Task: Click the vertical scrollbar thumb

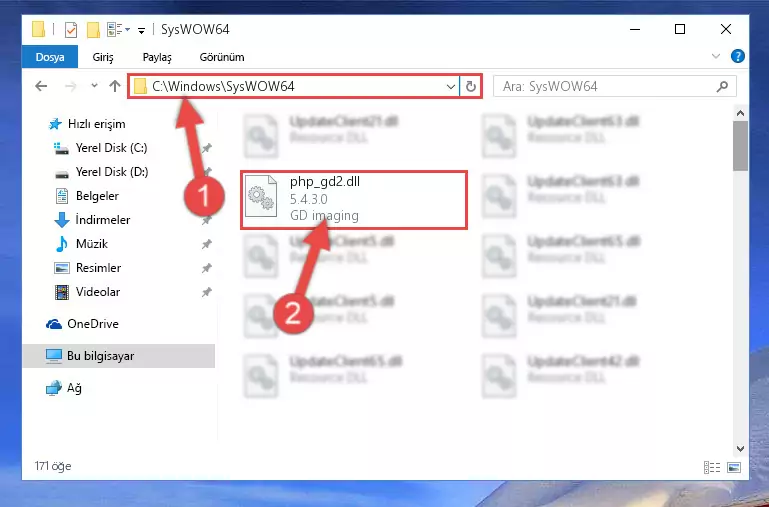Action: point(741,146)
